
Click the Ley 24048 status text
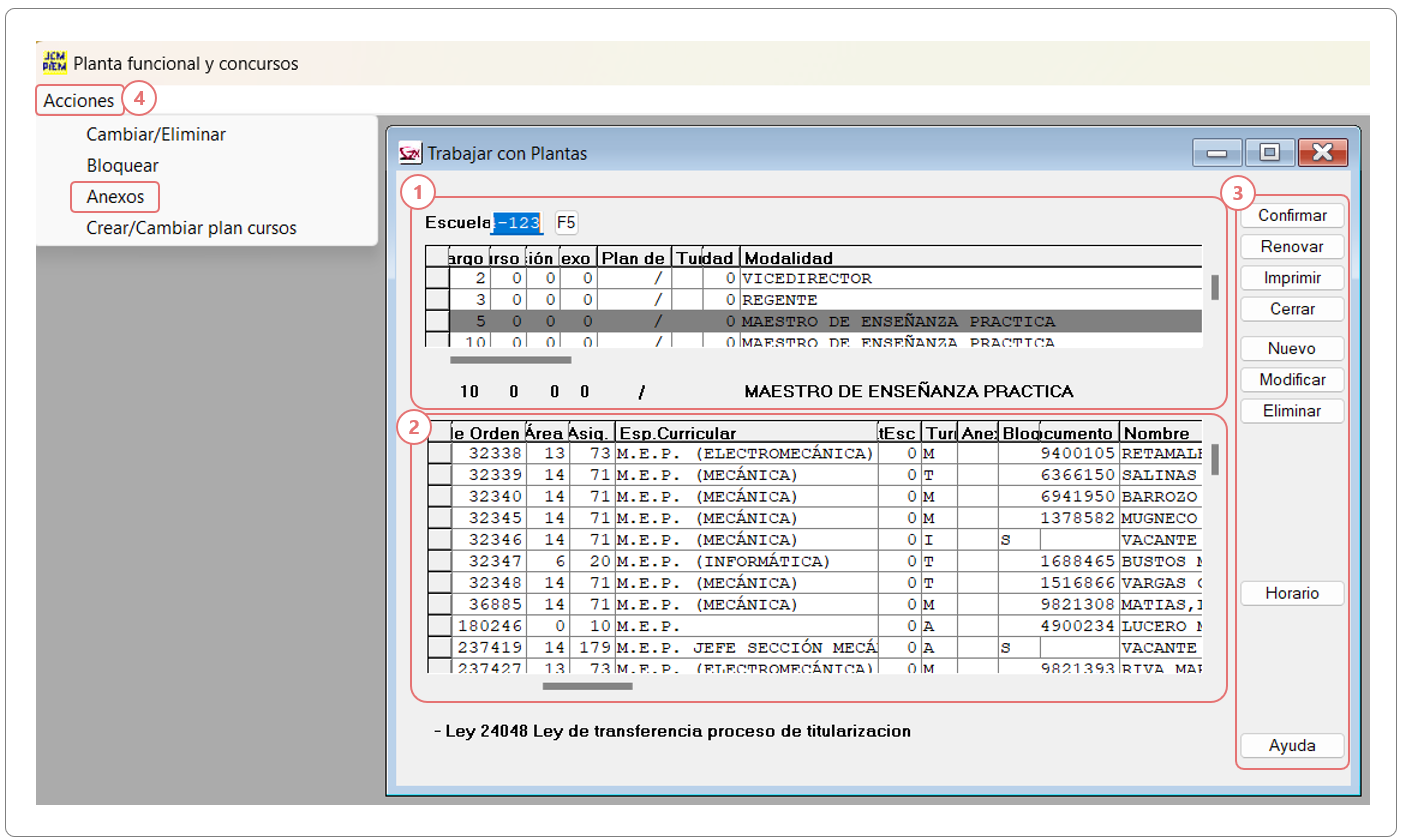tap(673, 731)
